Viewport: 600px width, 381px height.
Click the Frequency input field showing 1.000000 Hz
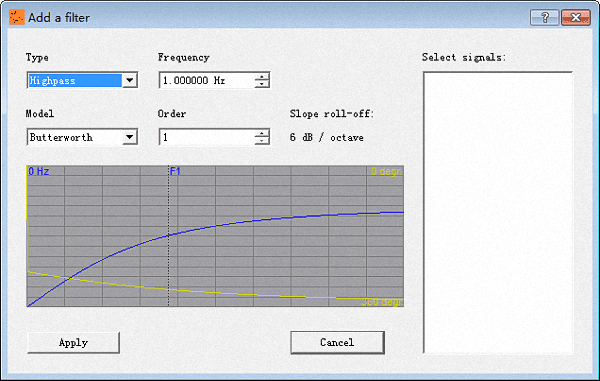(207, 80)
